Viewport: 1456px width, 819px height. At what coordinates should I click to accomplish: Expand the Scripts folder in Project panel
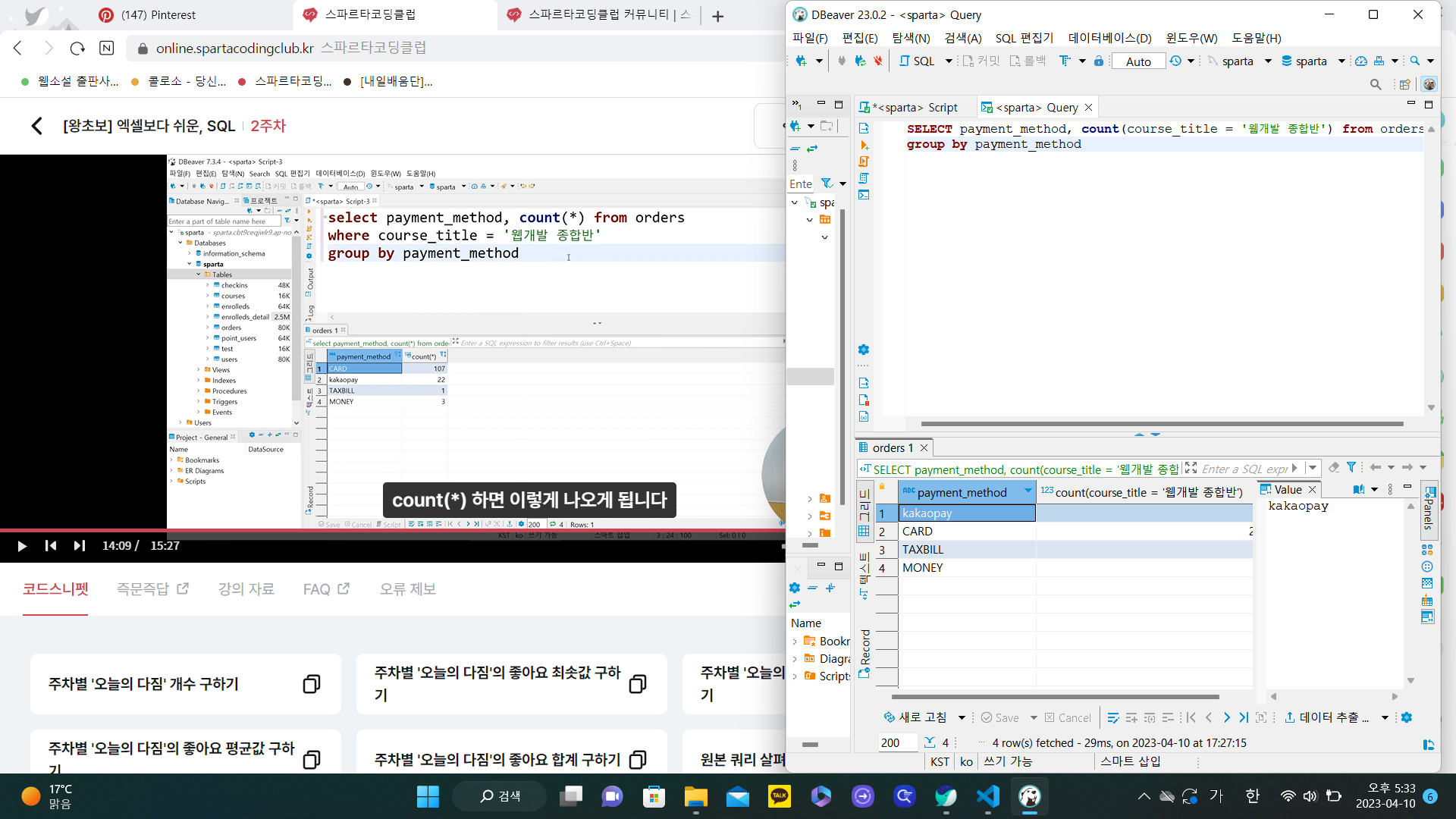[x=795, y=676]
